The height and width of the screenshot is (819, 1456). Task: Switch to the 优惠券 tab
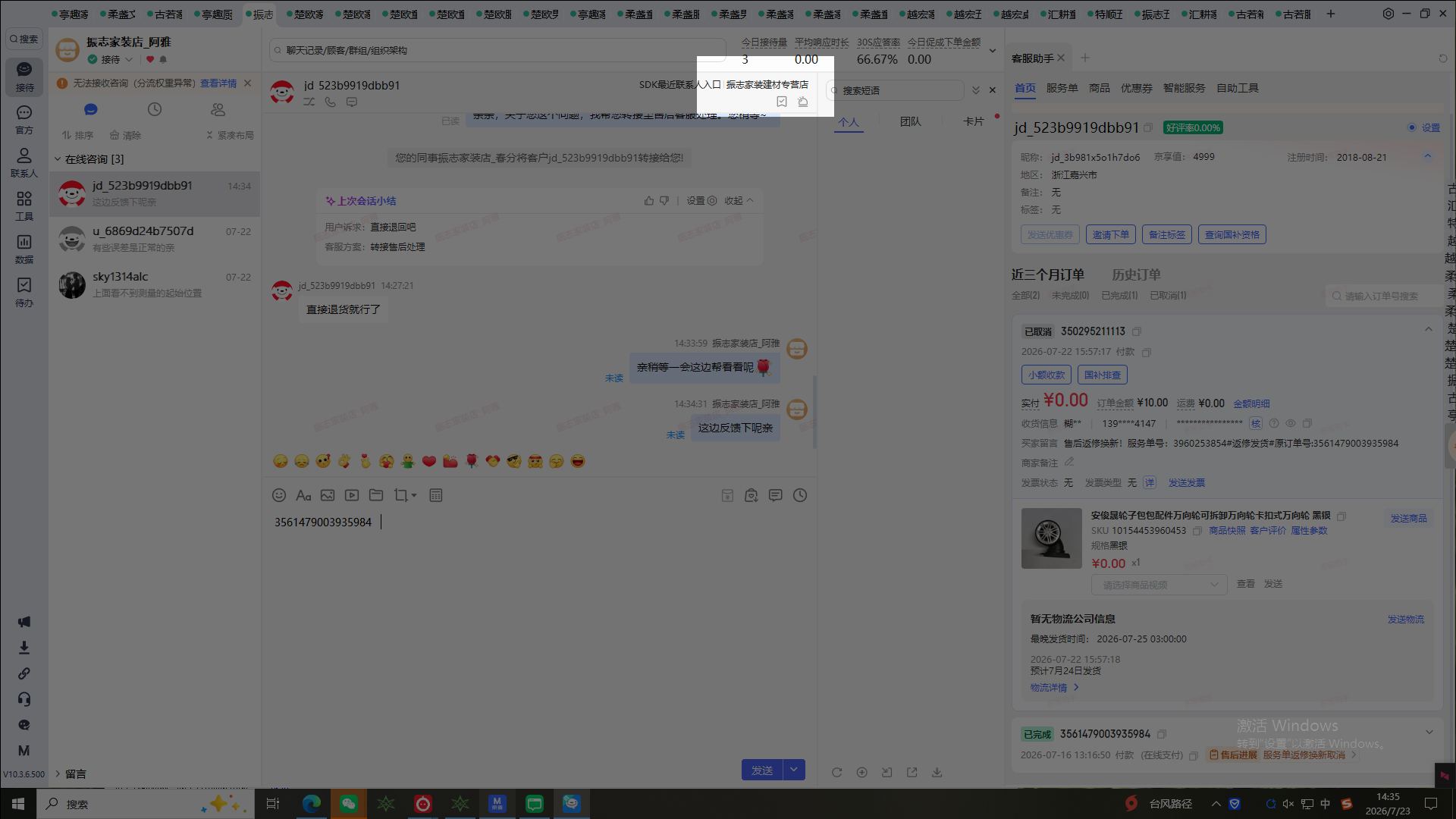pyautogui.click(x=1136, y=88)
